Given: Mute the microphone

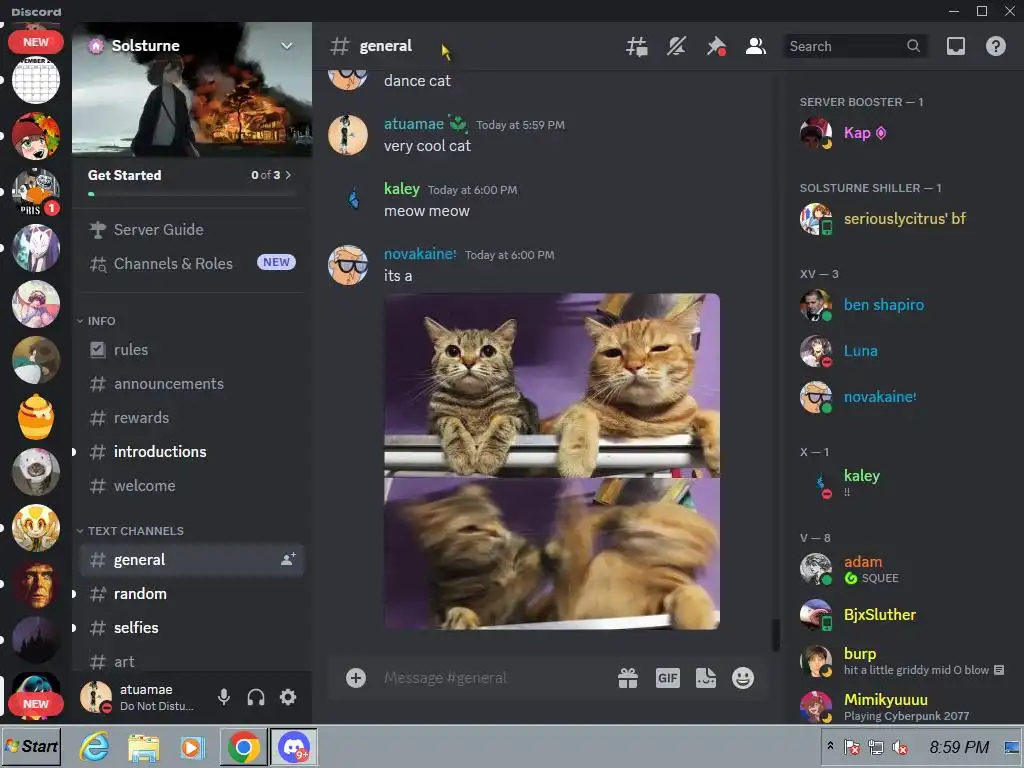Looking at the screenshot, I should point(224,697).
